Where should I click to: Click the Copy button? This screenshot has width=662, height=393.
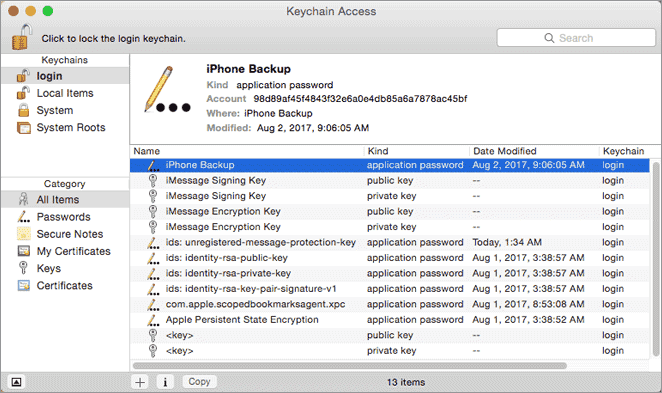(x=199, y=382)
